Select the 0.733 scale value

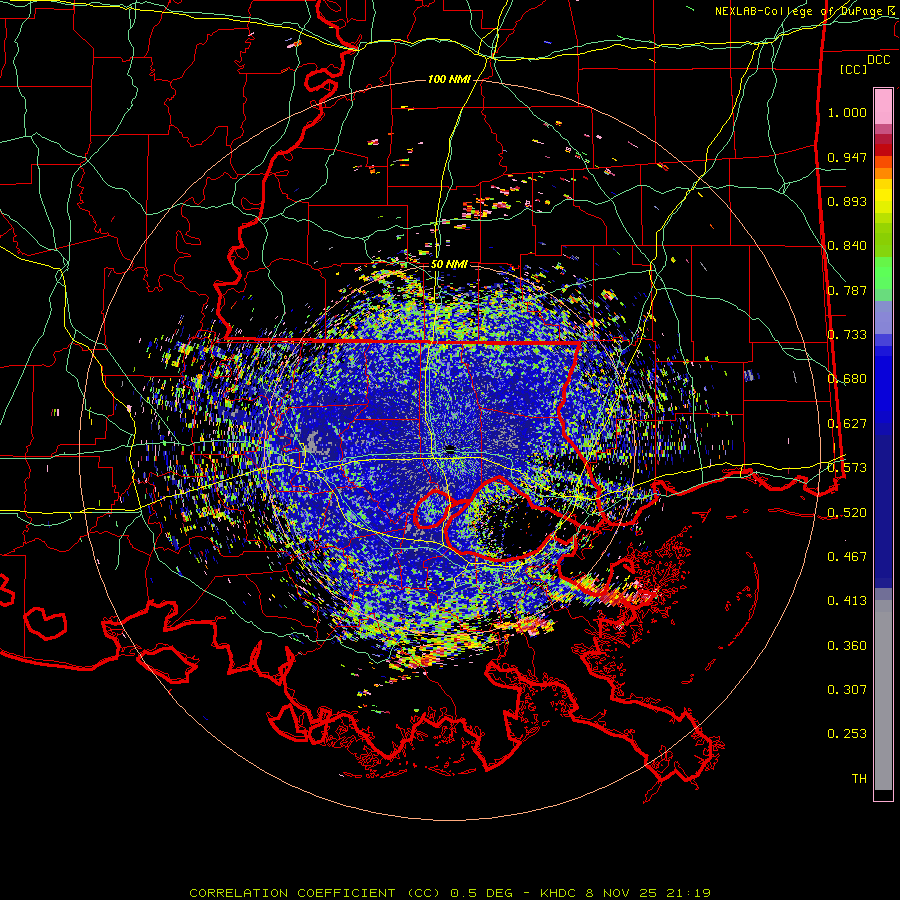click(x=847, y=335)
